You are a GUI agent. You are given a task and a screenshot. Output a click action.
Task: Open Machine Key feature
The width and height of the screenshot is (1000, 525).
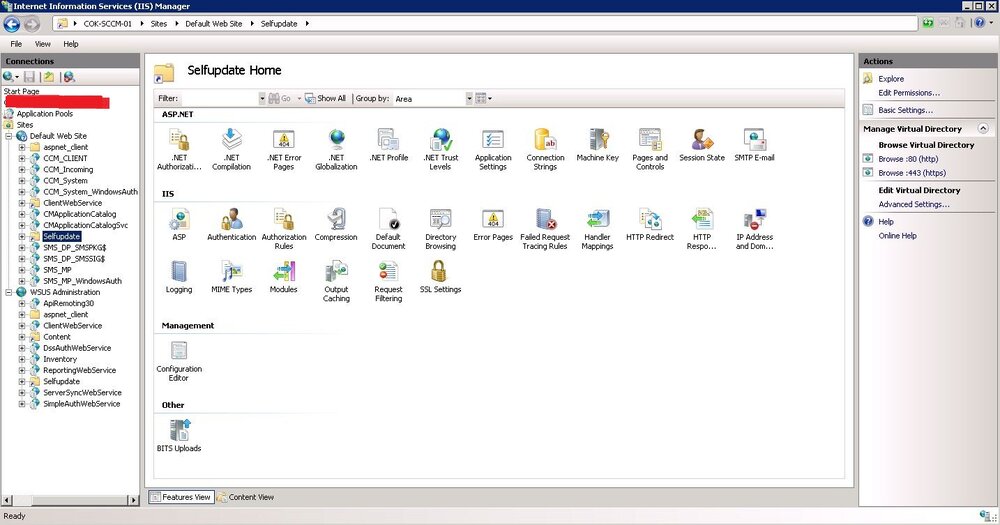click(598, 145)
